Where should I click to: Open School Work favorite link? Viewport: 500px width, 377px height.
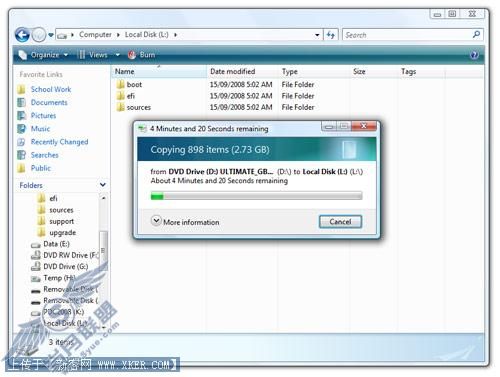point(51,89)
